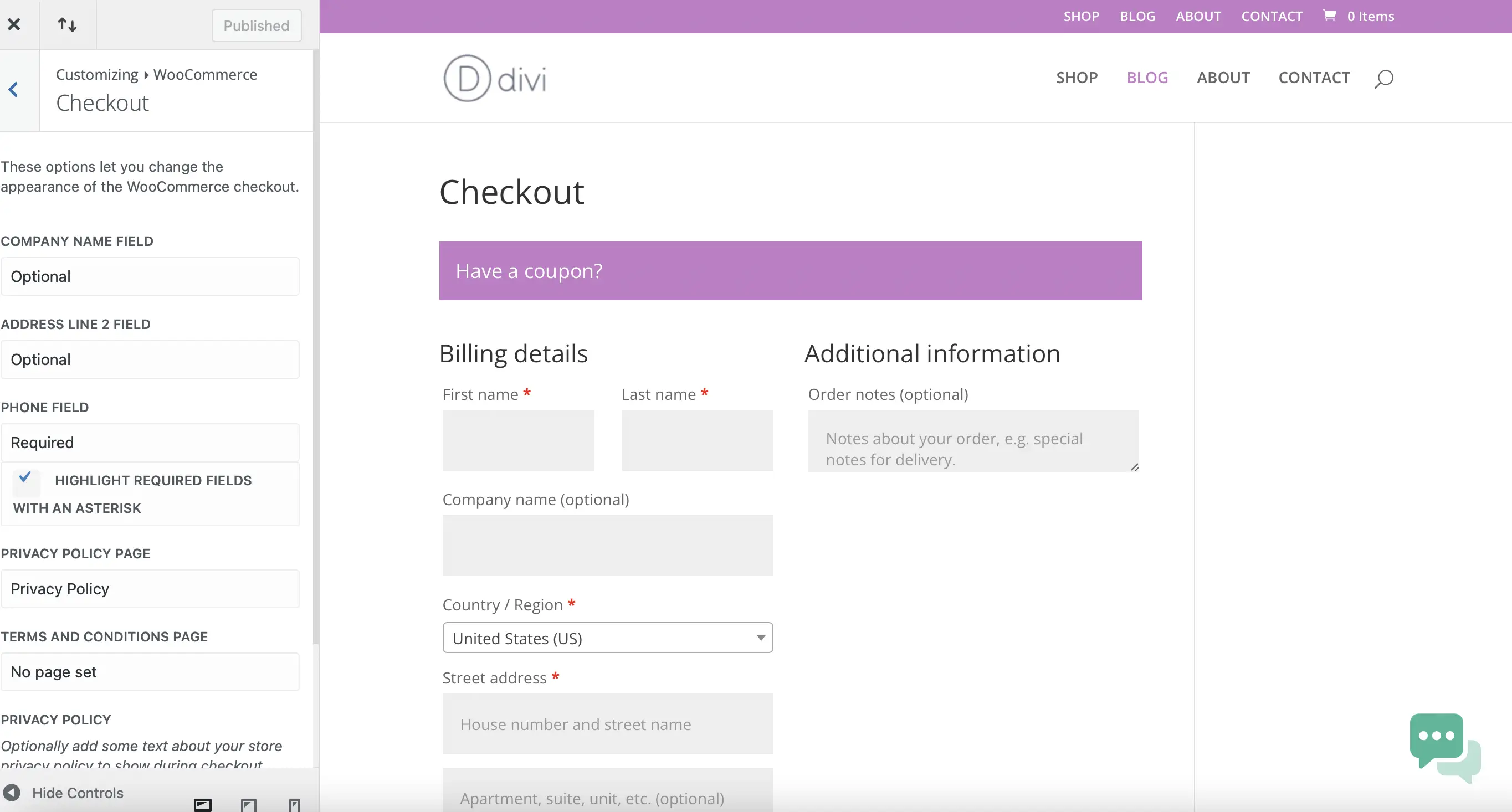The height and width of the screenshot is (812, 1512).
Task: Click the SHOP menu item in header
Action: click(1077, 77)
